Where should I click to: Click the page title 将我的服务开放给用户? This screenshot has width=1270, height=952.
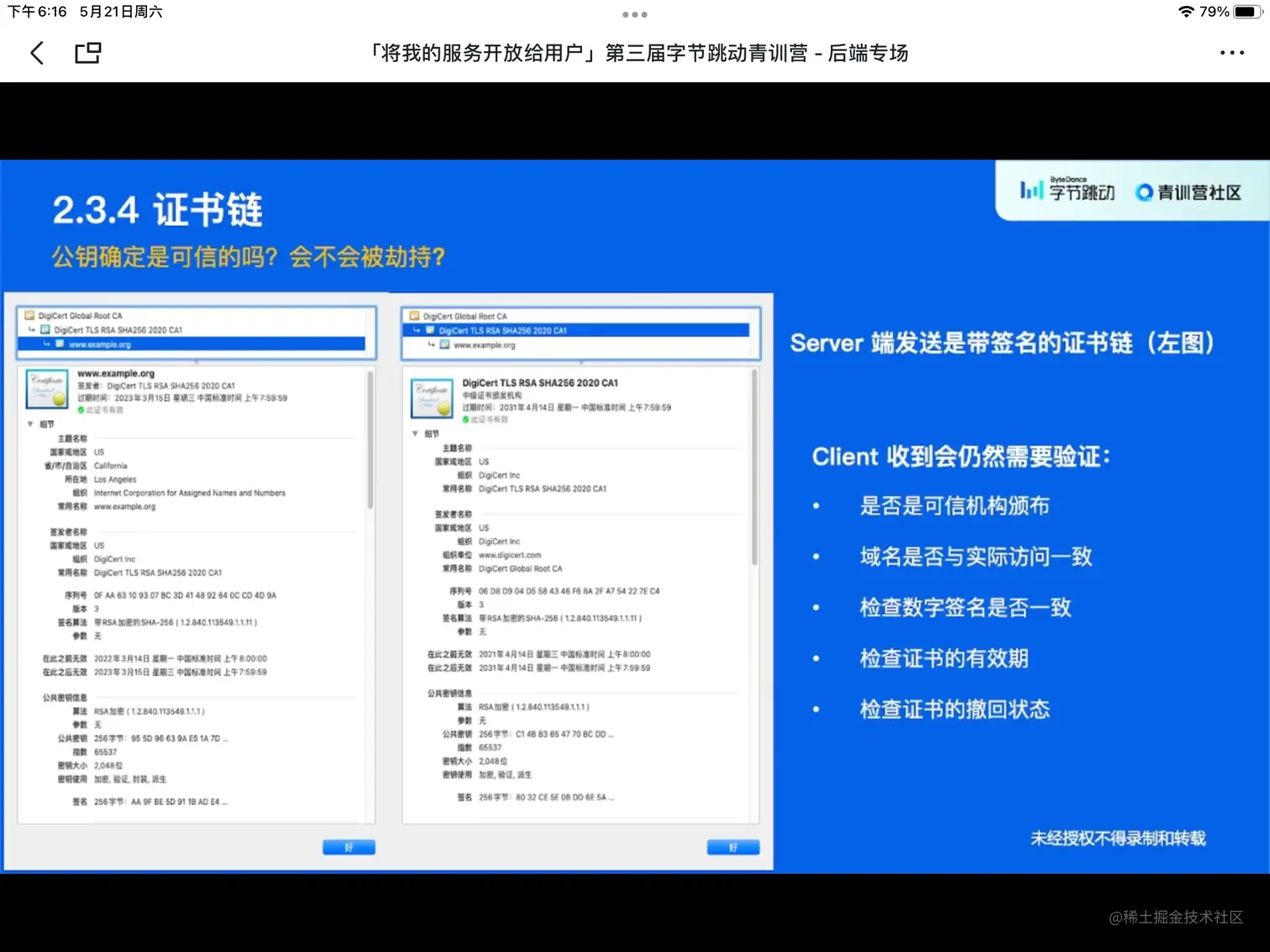coord(639,54)
